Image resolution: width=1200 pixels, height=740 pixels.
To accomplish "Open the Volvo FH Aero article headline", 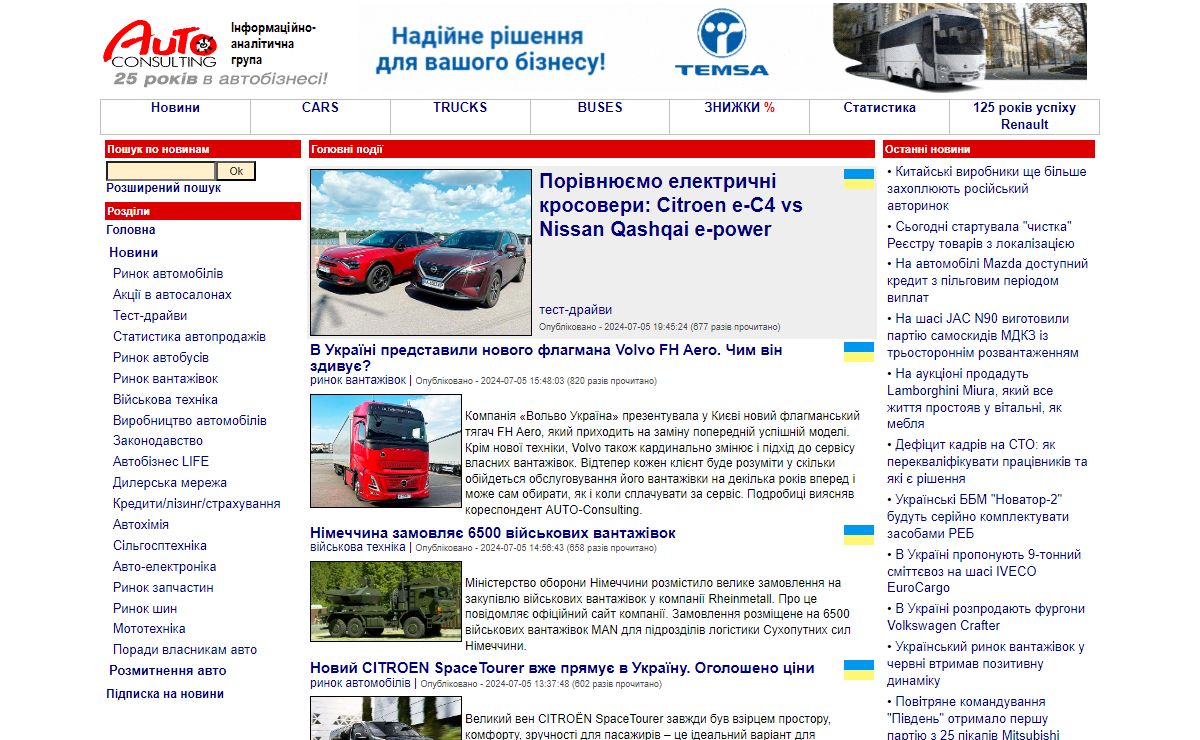I will coord(546,358).
